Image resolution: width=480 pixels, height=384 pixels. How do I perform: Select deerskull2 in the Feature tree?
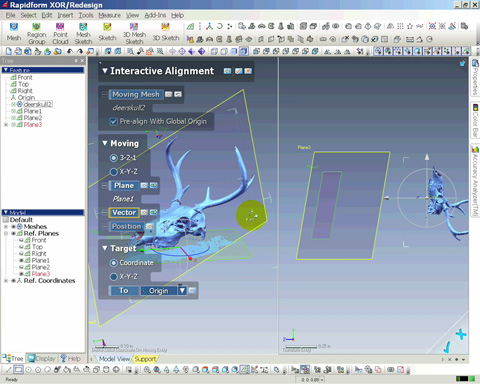point(38,104)
